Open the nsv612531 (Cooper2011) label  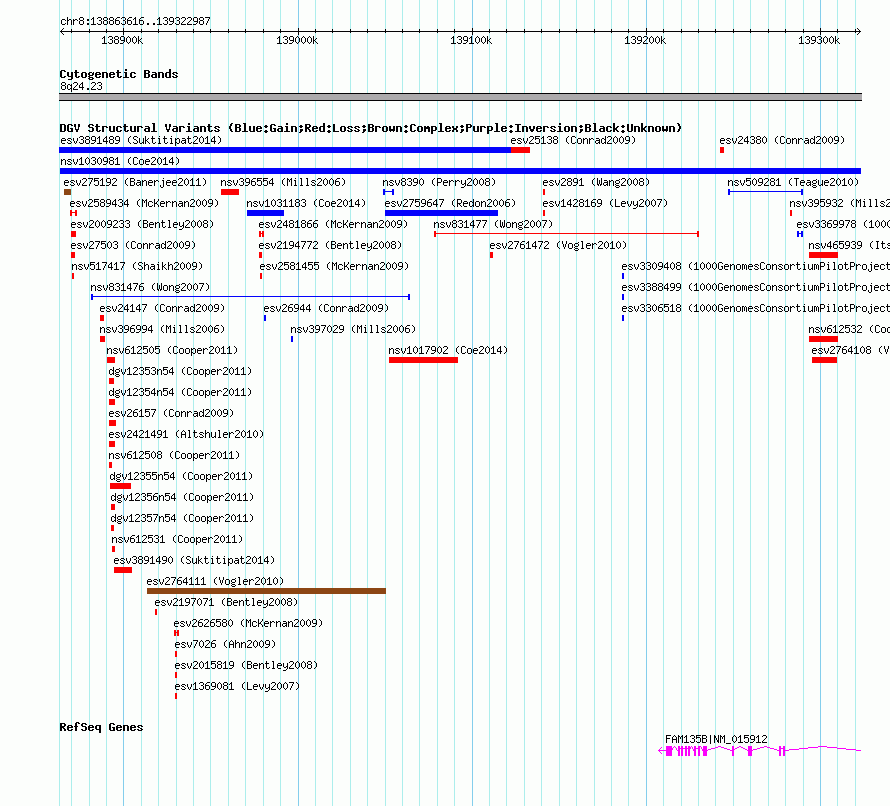177,539
